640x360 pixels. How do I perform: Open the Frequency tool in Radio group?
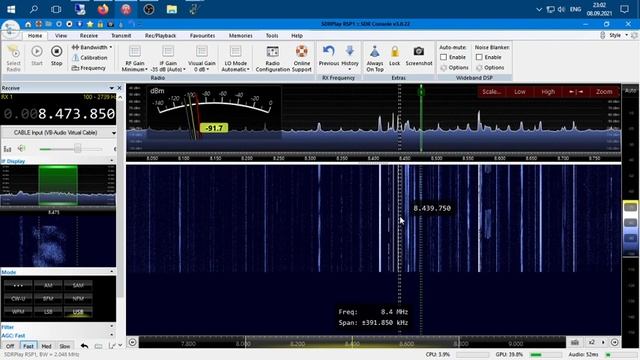(89, 68)
